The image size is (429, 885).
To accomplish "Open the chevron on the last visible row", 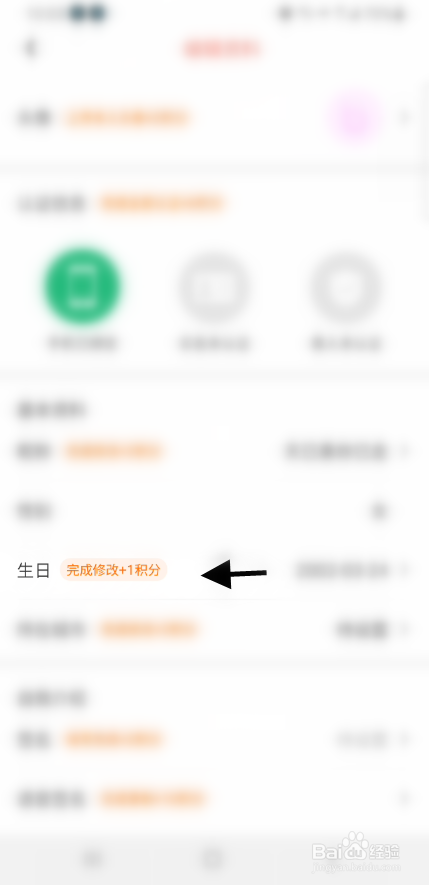I will pos(404,799).
